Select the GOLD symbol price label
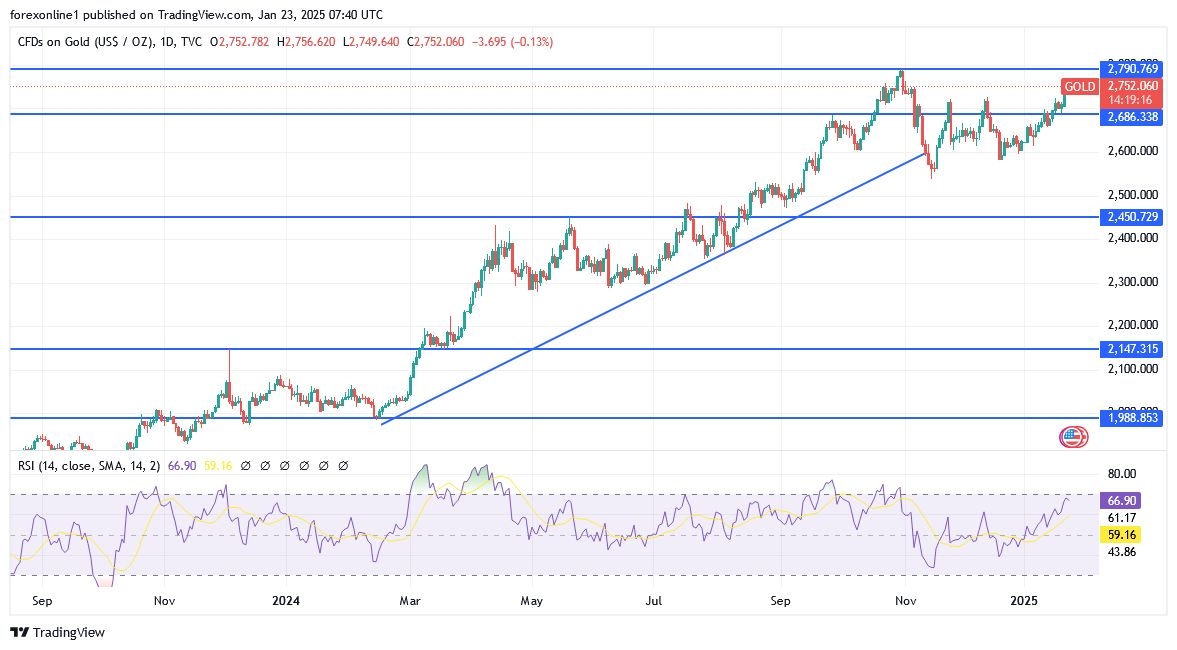Image resolution: width=1177 pixels, height=650 pixels. point(1079,87)
